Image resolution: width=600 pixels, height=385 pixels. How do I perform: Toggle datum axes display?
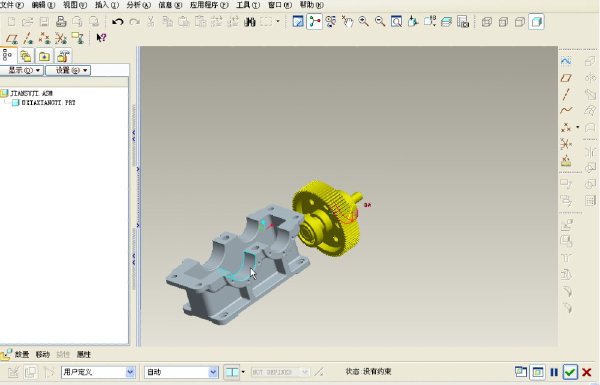click(x=28, y=38)
